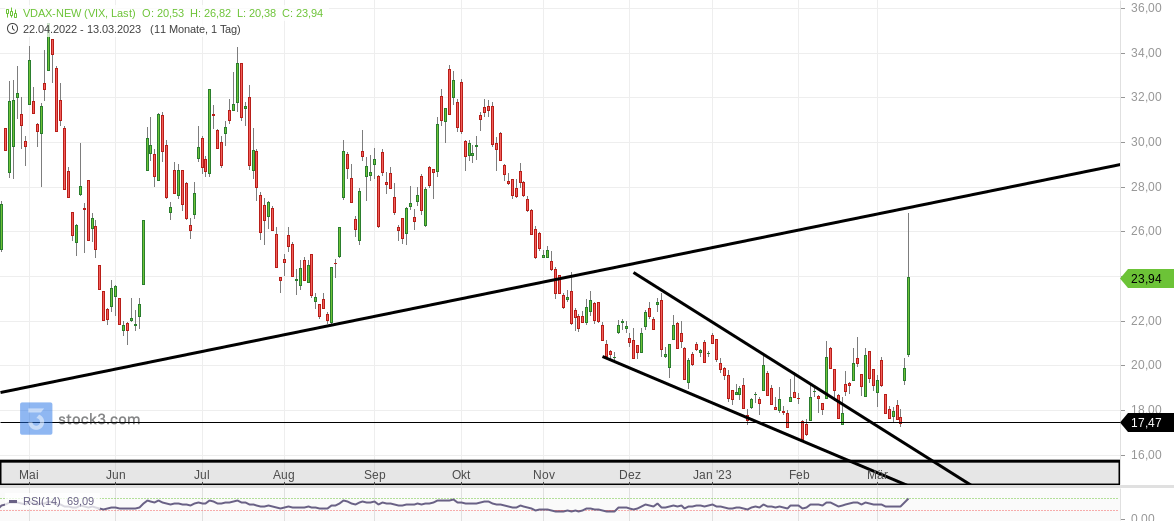
Task: Click the low value L: 20,38
Action: [260, 13]
